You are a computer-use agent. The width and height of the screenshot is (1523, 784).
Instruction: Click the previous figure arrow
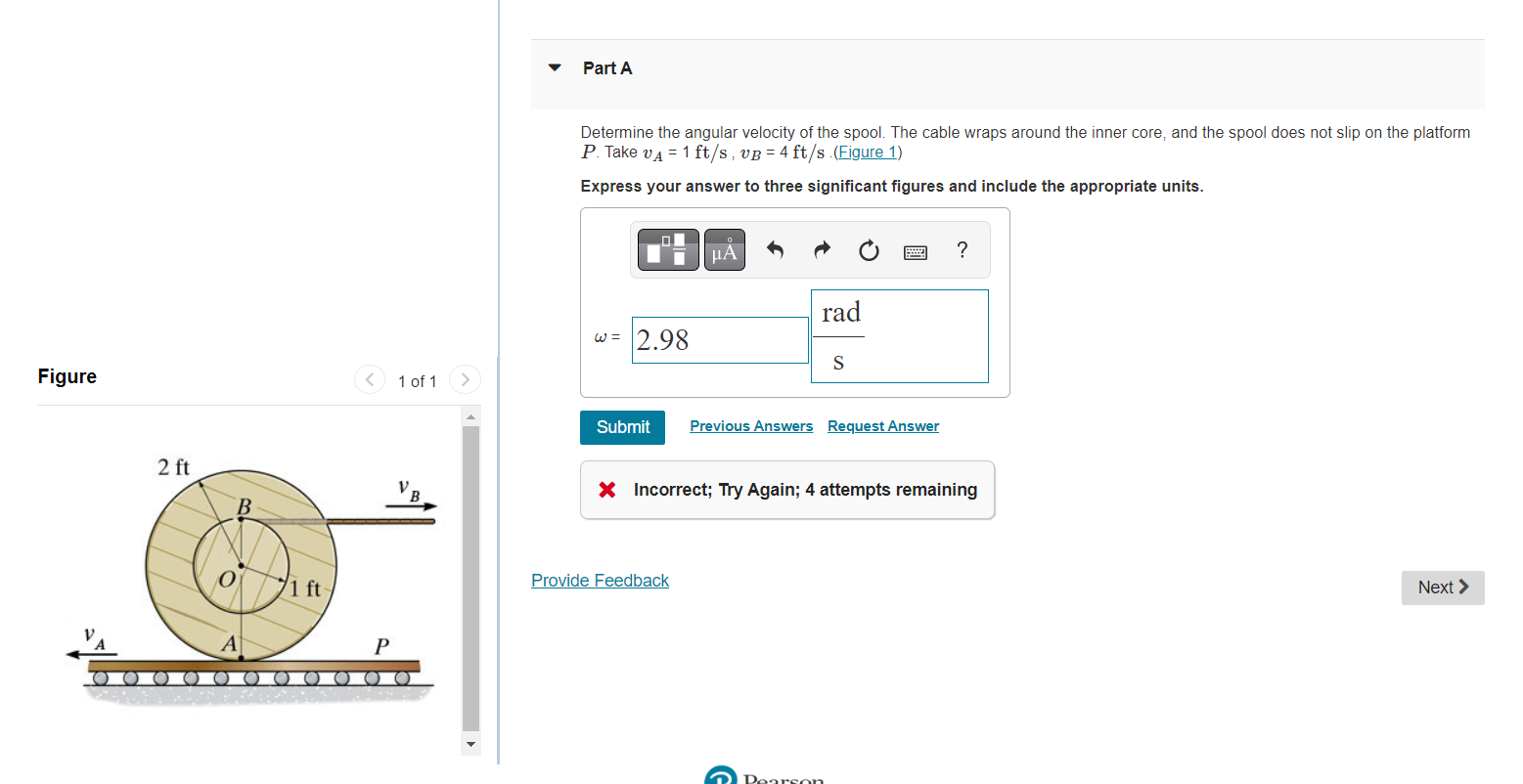(x=369, y=379)
